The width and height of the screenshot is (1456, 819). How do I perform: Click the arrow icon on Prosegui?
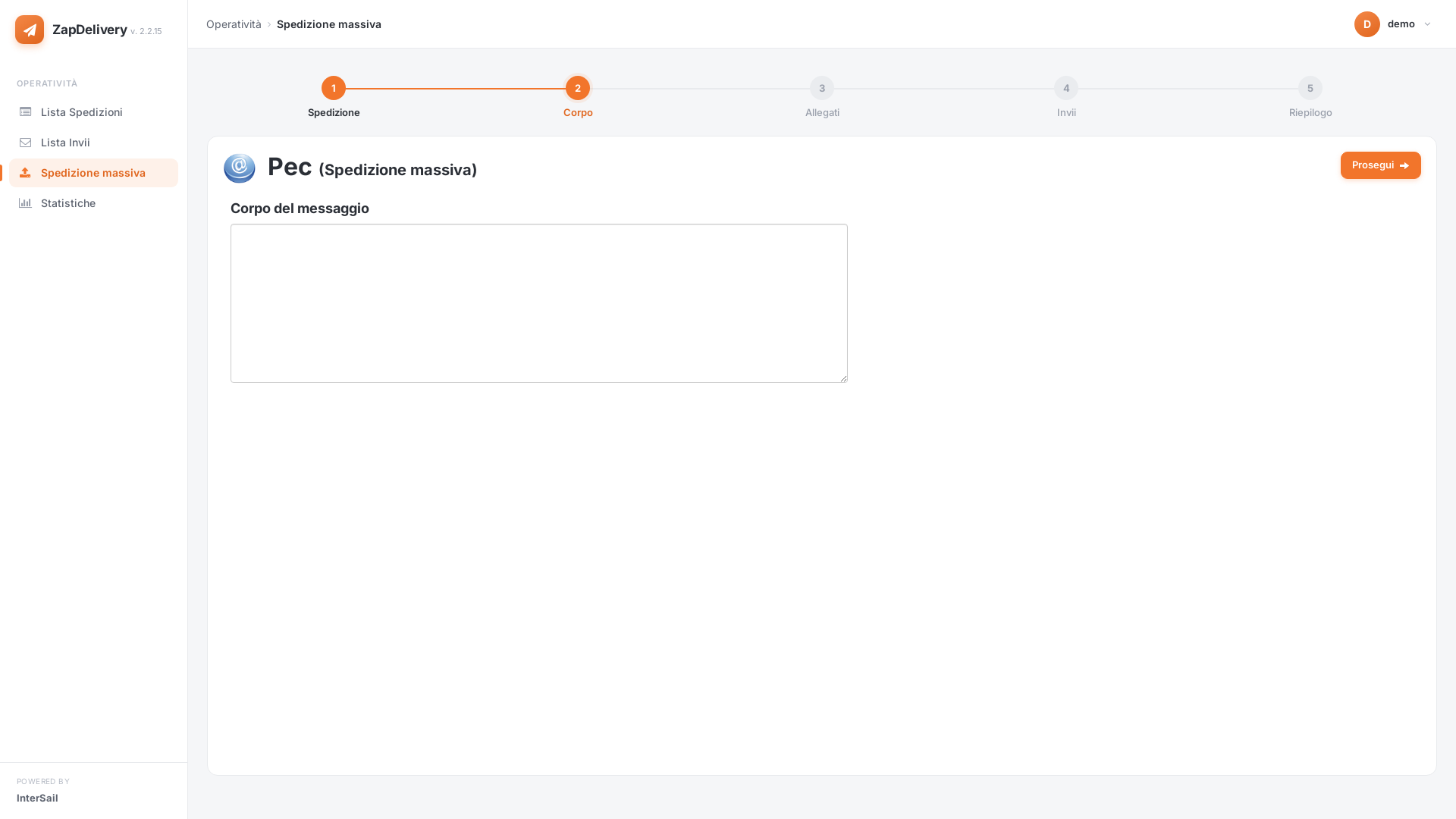click(1404, 165)
